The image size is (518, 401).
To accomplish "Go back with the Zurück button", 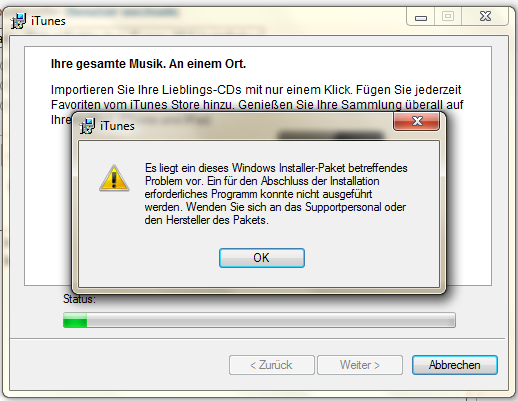I will 272,365.
